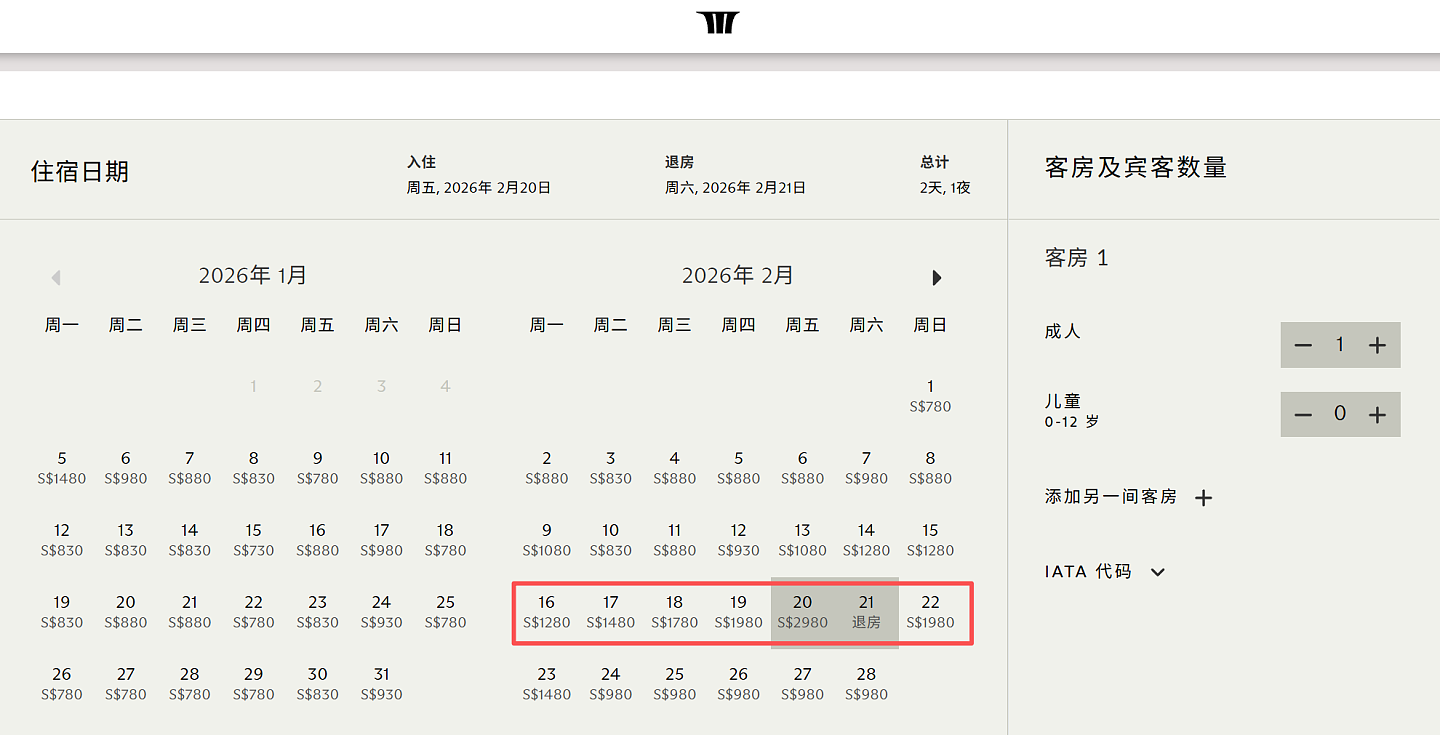1440x735 pixels.
Task: Select January 12 in the calendar
Action: 62,540
